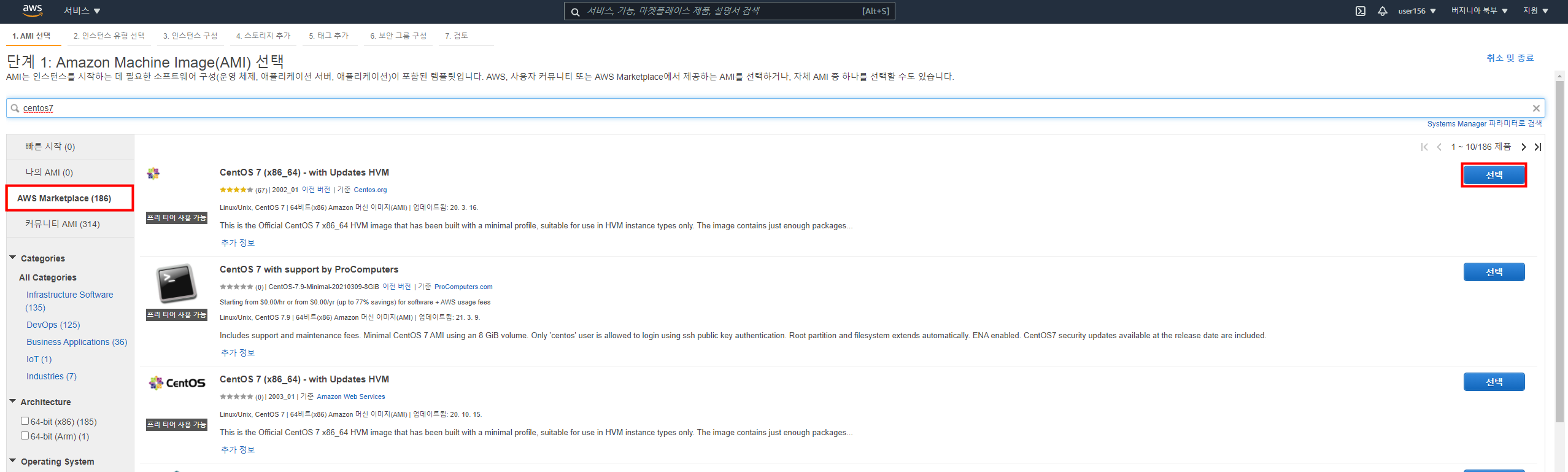The width and height of the screenshot is (1568, 472).
Task: Open 이전 버전 link of ProComputers listing
Action: pyautogui.click(x=396, y=287)
